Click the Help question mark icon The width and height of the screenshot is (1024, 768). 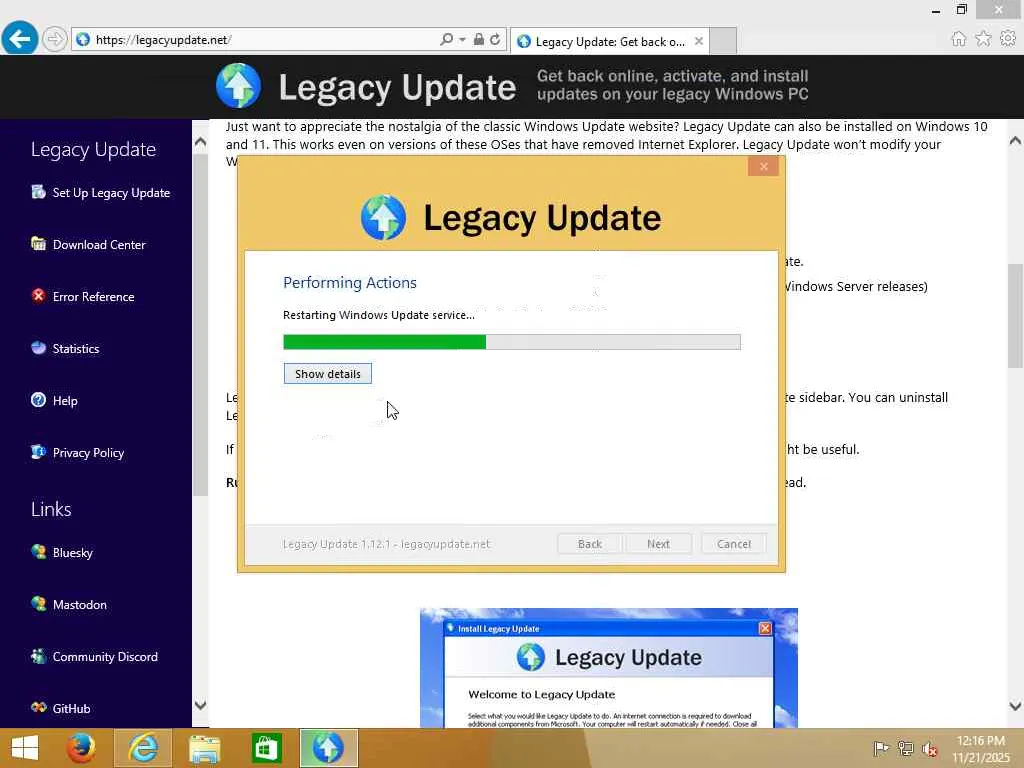[x=39, y=400]
